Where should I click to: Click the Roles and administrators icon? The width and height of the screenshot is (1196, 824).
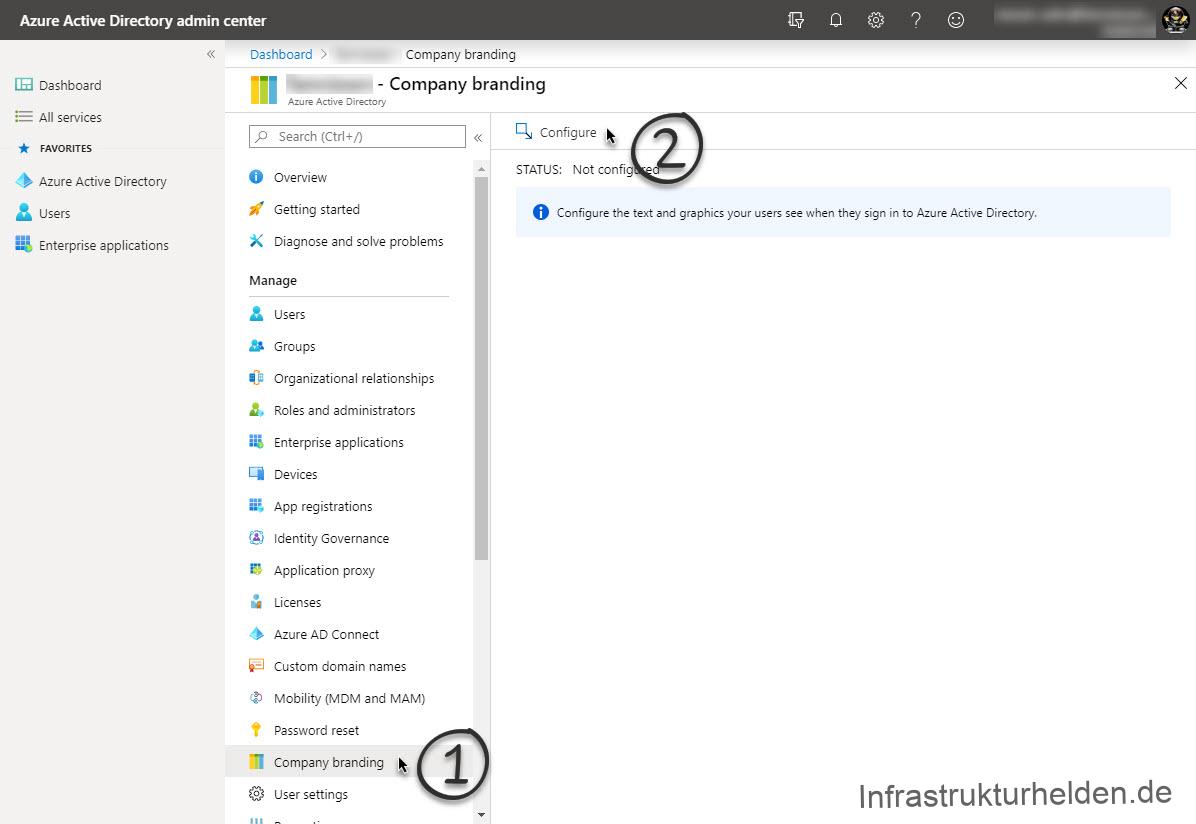click(256, 410)
